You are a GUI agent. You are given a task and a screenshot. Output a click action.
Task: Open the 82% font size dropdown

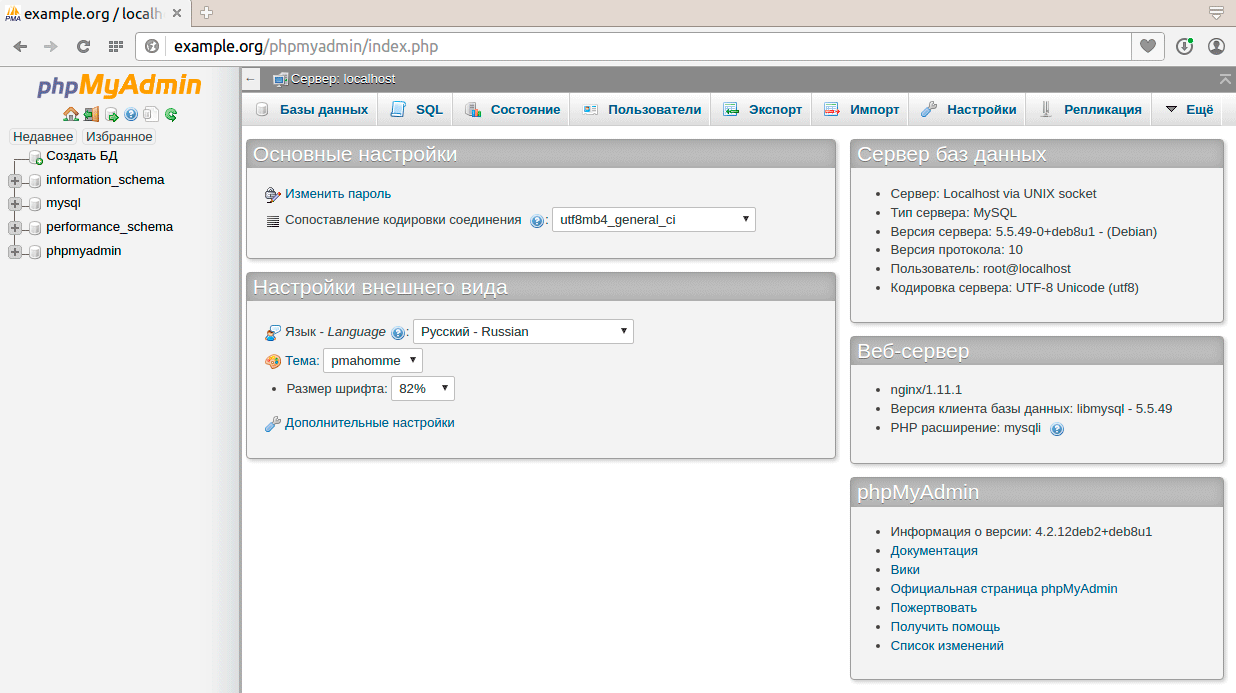[423, 388]
